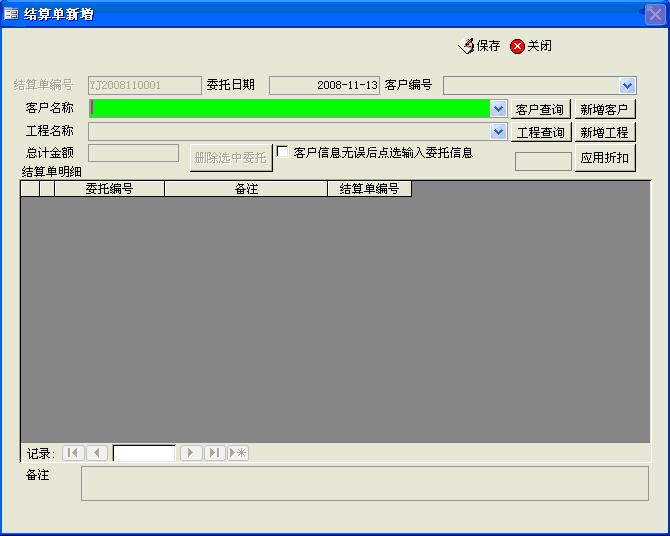Screen dimensions: 670x536
Task: Click the 结算单编号 column header in grid
Action: coord(369,188)
